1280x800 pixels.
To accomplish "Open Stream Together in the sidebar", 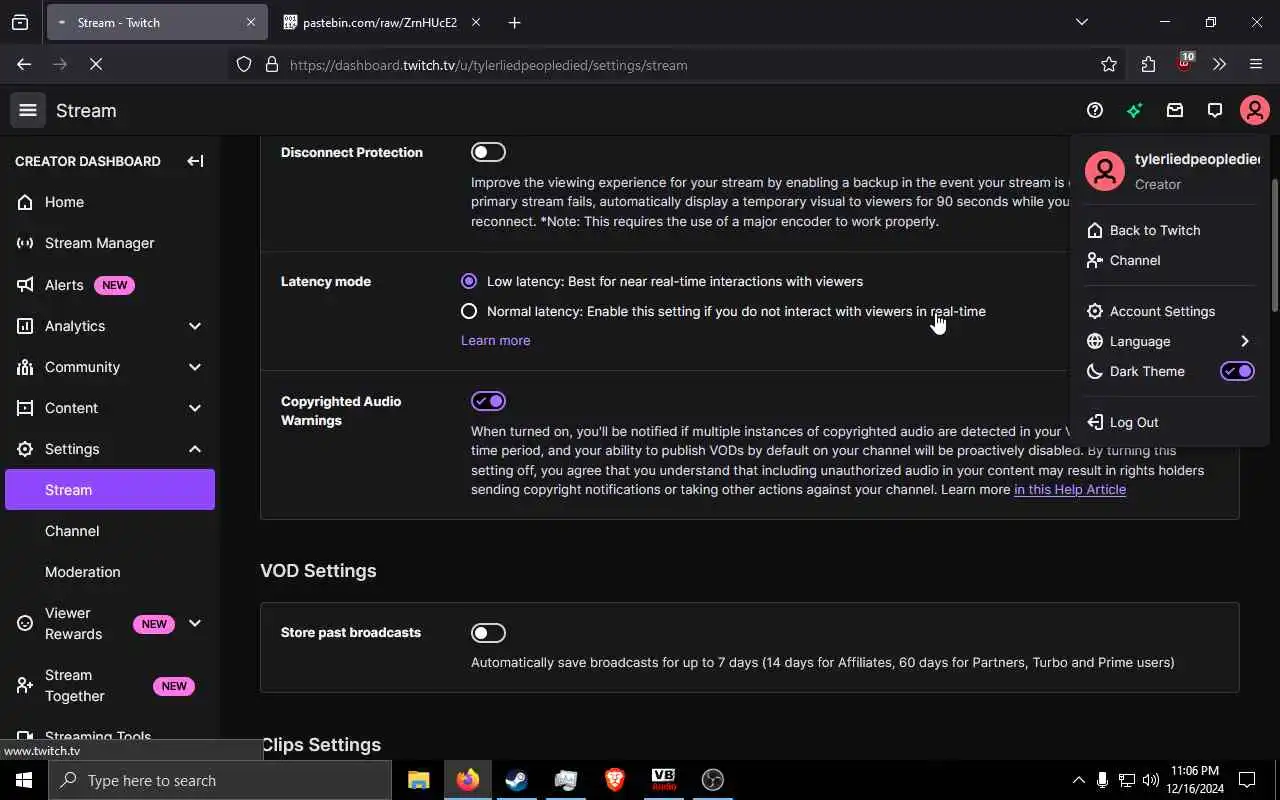I will pos(110,685).
